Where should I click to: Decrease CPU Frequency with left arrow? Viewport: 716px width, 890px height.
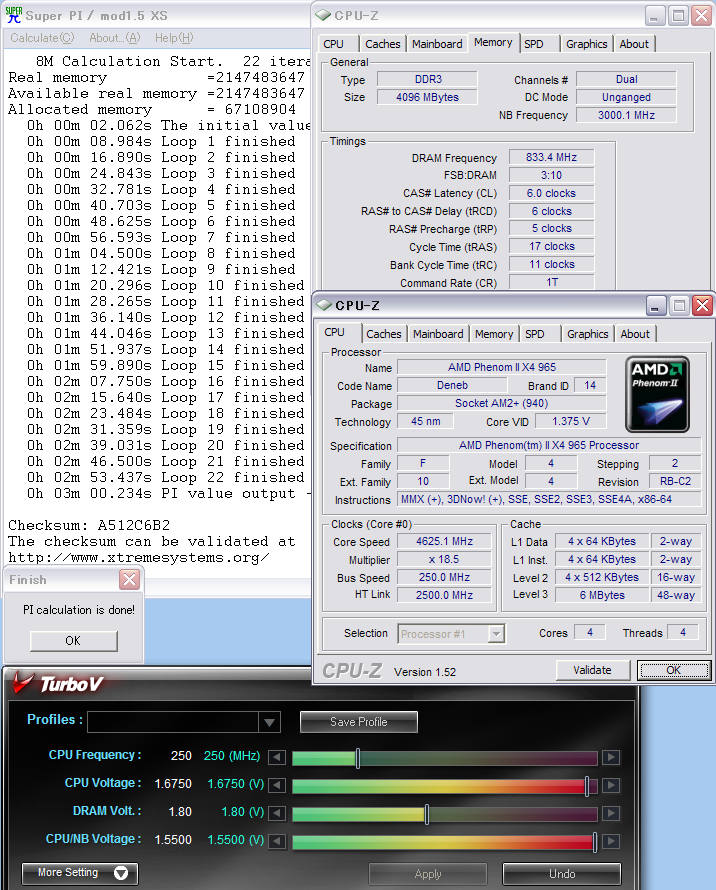277,757
